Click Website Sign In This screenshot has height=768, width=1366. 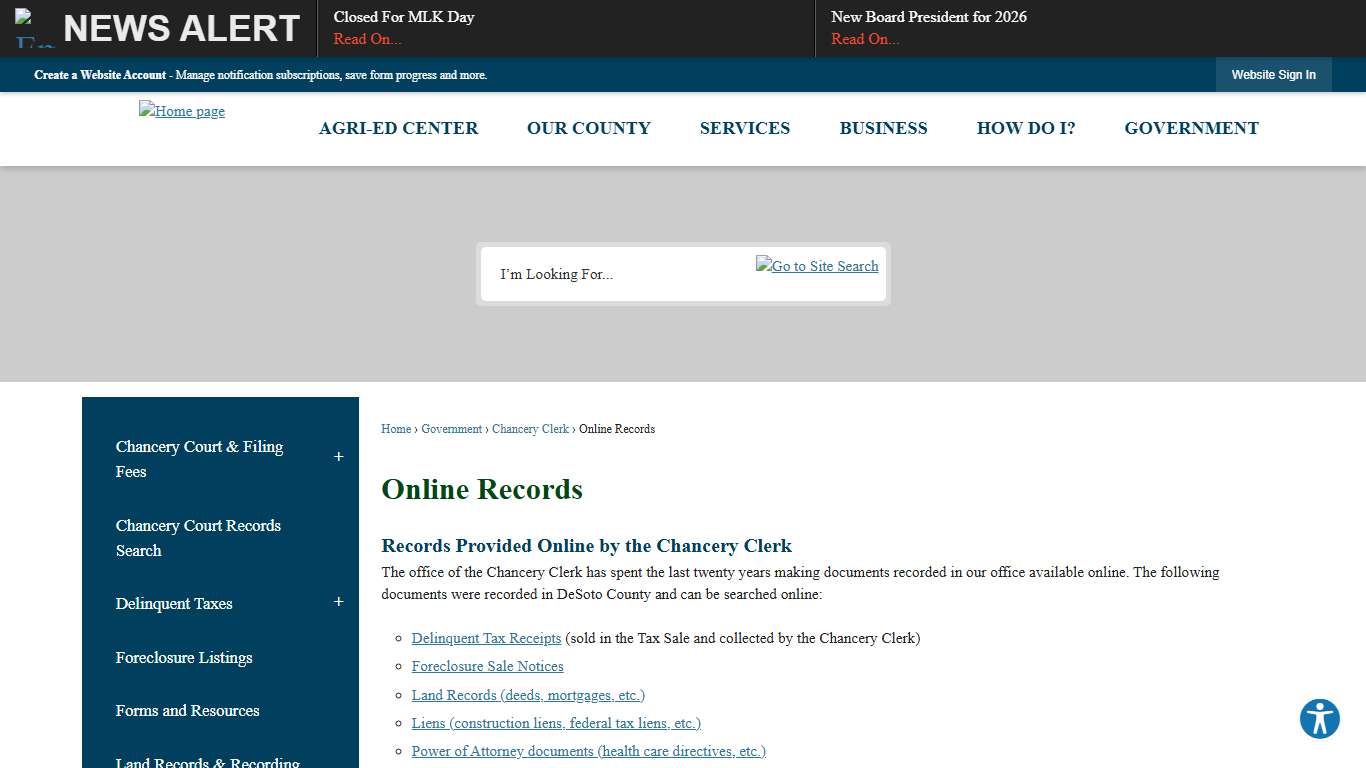click(x=1273, y=74)
